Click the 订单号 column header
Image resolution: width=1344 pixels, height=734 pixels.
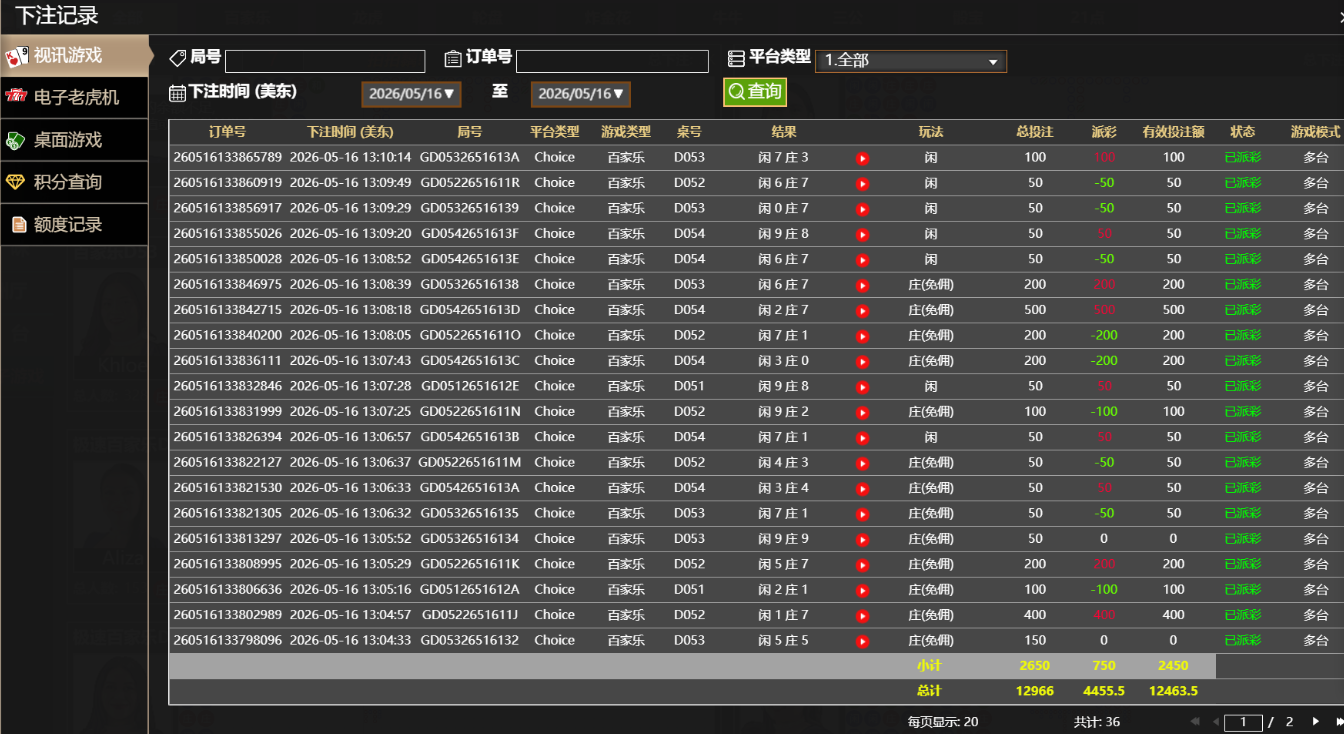[x=227, y=132]
